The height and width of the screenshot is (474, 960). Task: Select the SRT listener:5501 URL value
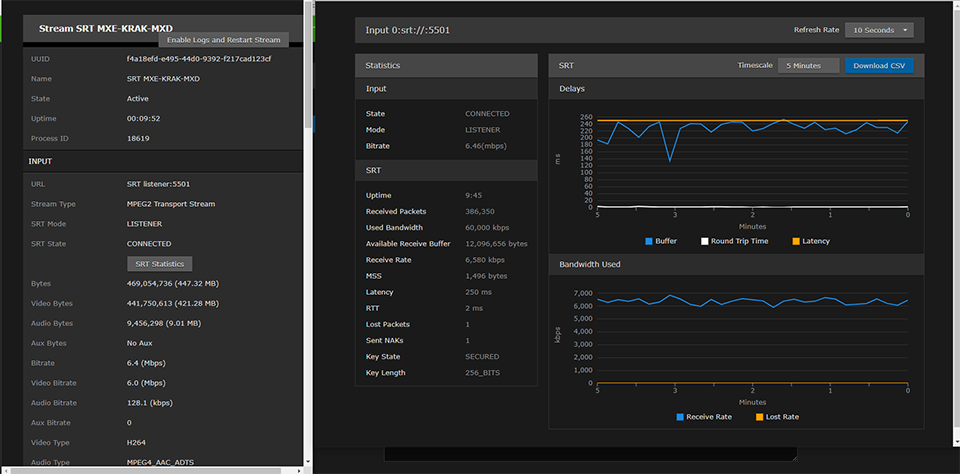[x=158, y=184]
